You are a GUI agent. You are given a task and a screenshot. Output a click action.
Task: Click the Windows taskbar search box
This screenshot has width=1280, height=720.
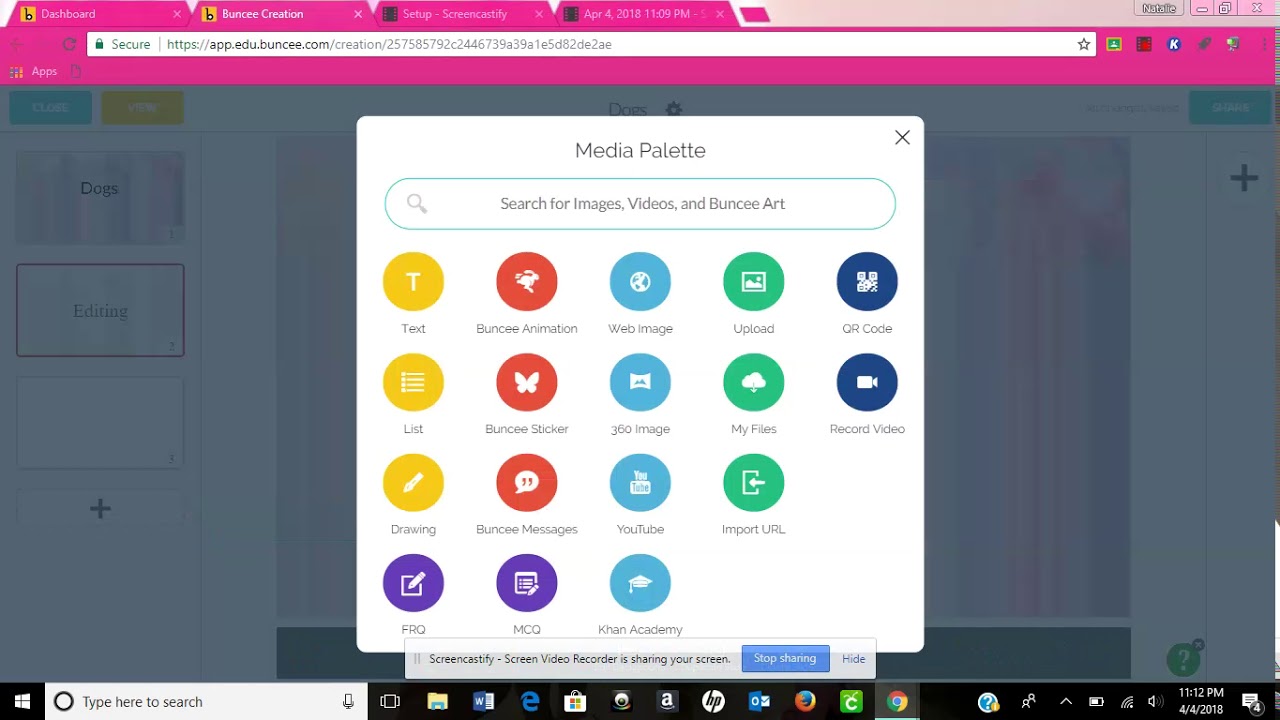pos(207,701)
